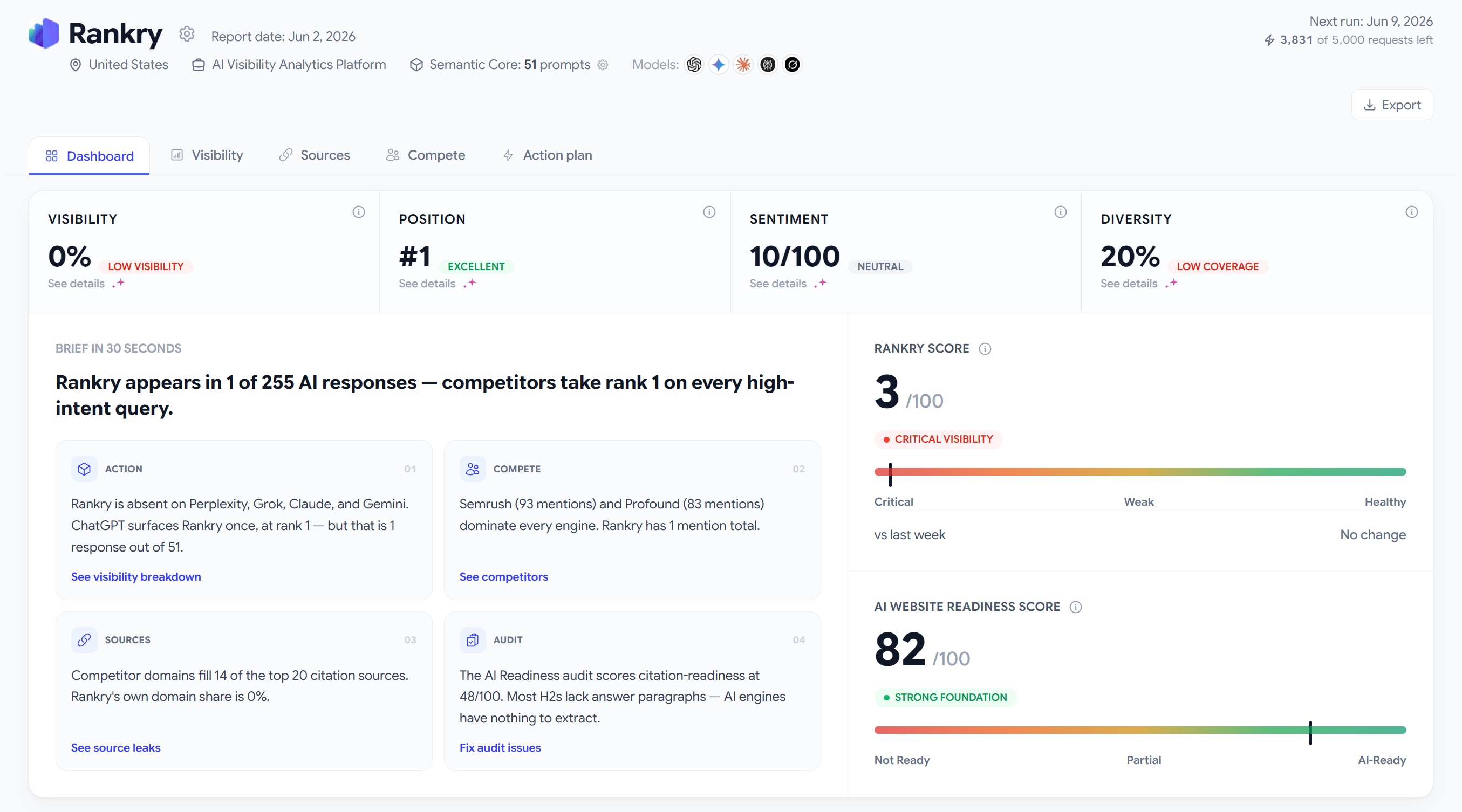Click the EXCELLENT position badge
The image size is (1462, 812).
tap(476, 266)
